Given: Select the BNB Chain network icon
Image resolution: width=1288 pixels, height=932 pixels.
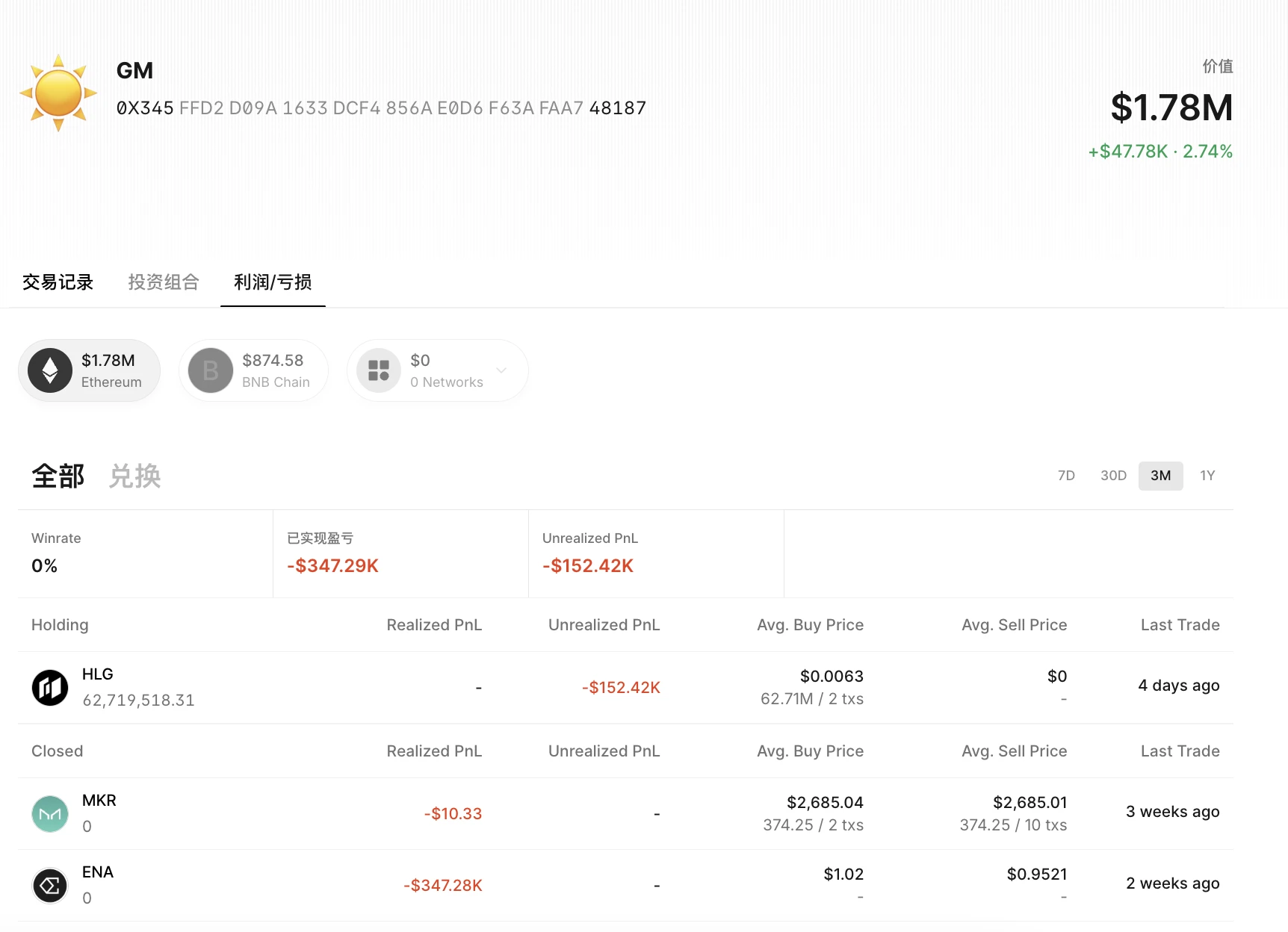Looking at the screenshot, I should [211, 370].
